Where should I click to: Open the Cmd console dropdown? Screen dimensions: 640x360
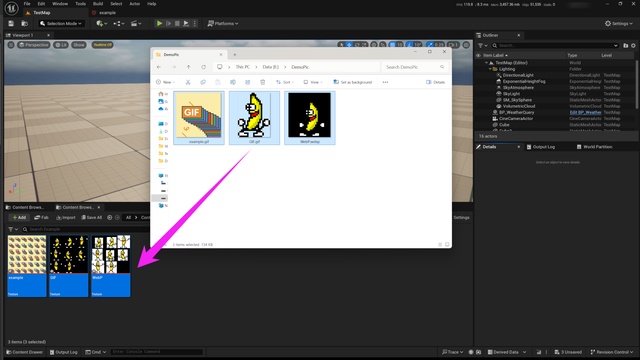point(96,352)
